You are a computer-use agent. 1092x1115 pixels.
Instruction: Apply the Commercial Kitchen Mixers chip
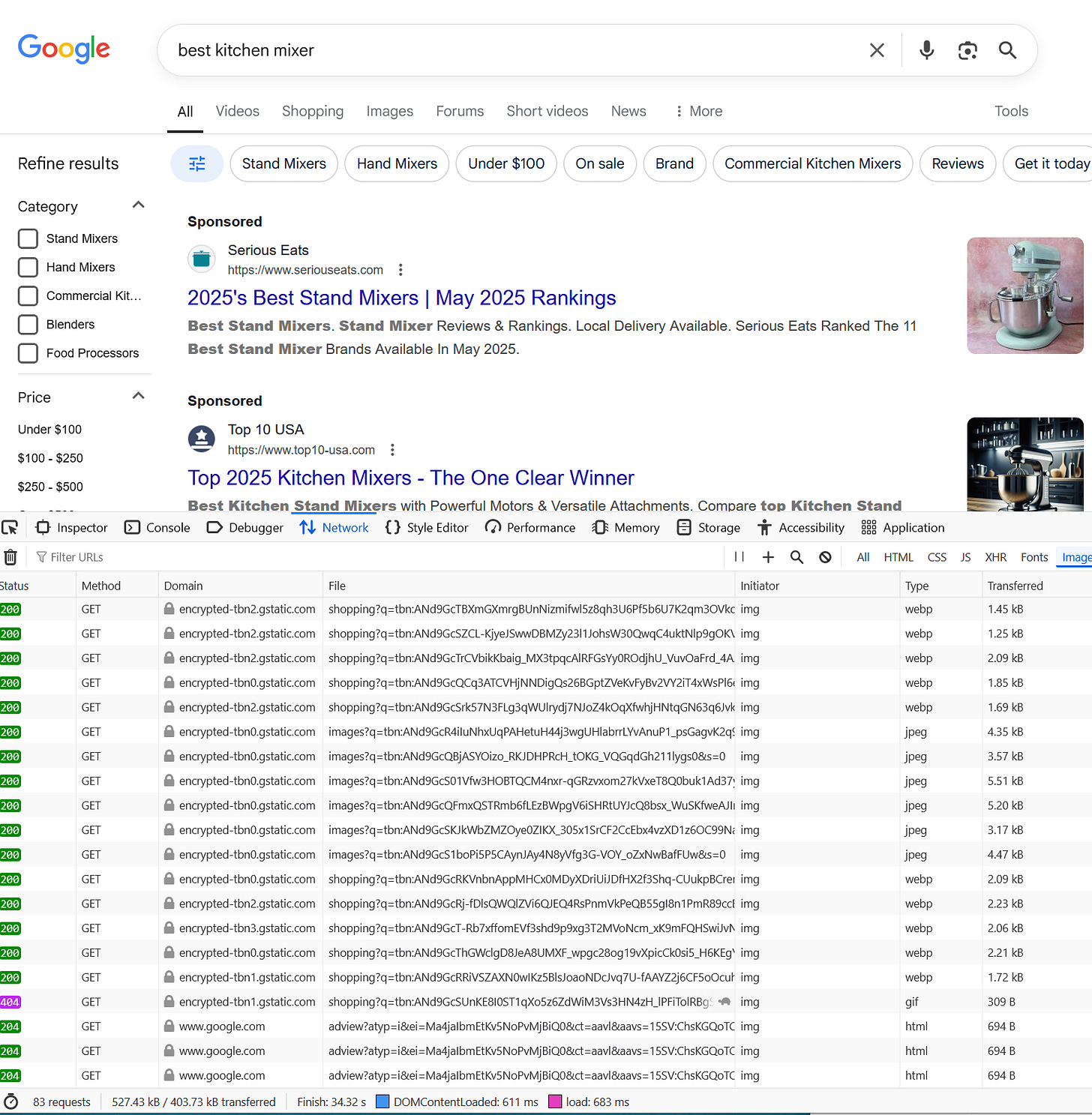(813, 163)
